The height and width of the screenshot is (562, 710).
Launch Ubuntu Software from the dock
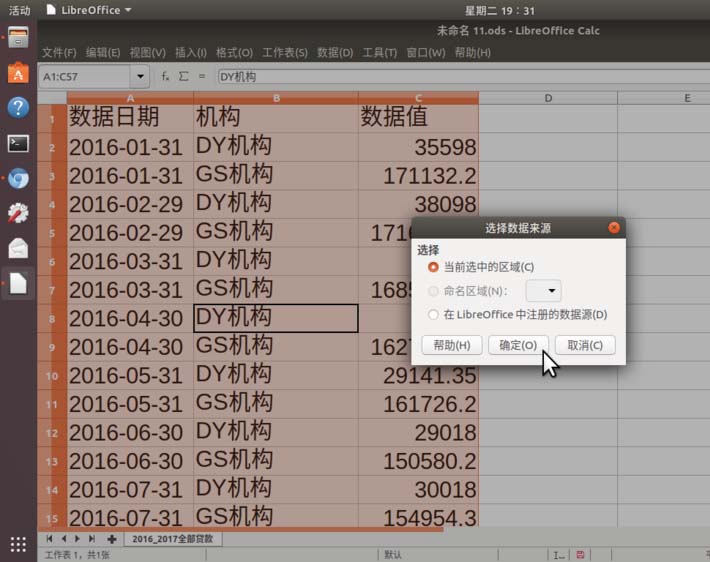point(18,73)
